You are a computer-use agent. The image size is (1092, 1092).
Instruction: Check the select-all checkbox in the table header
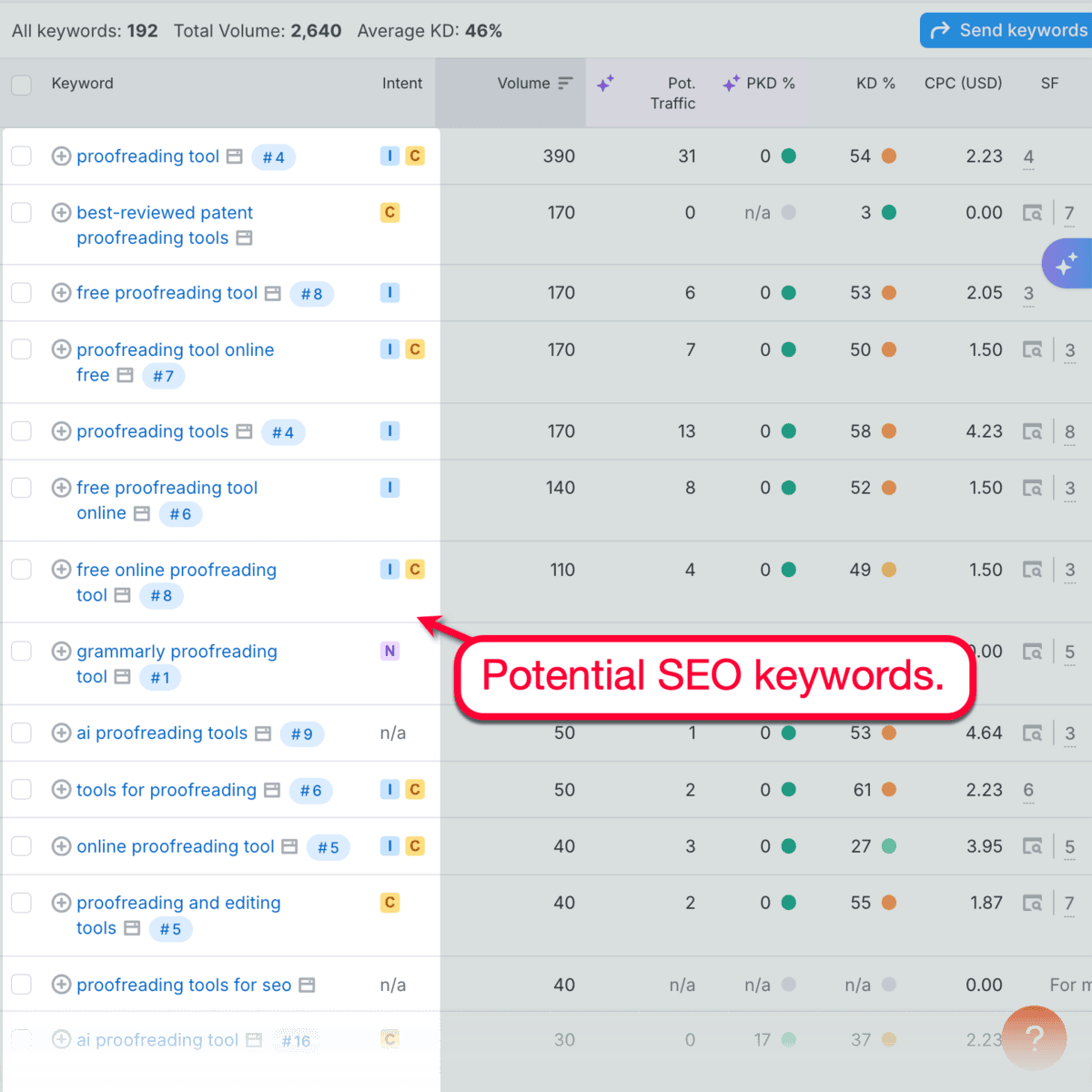point(21,83)
